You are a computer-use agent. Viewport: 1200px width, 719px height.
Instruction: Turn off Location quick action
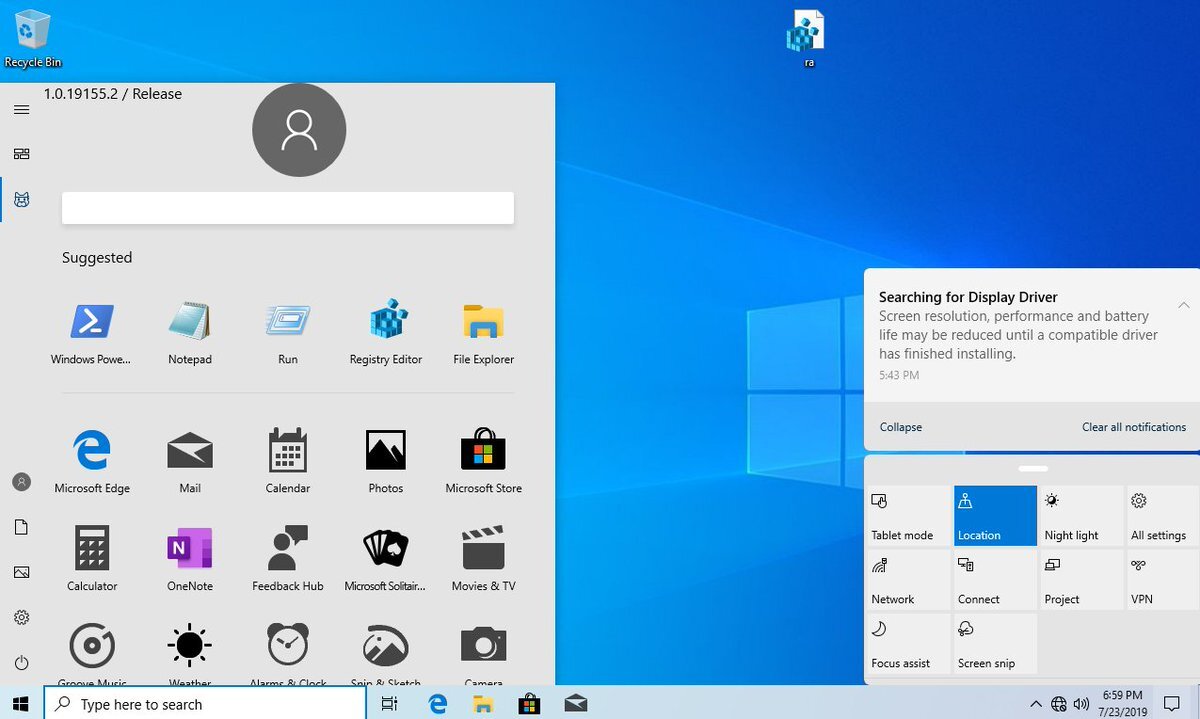pyautogui.click(x=995, y=516)
